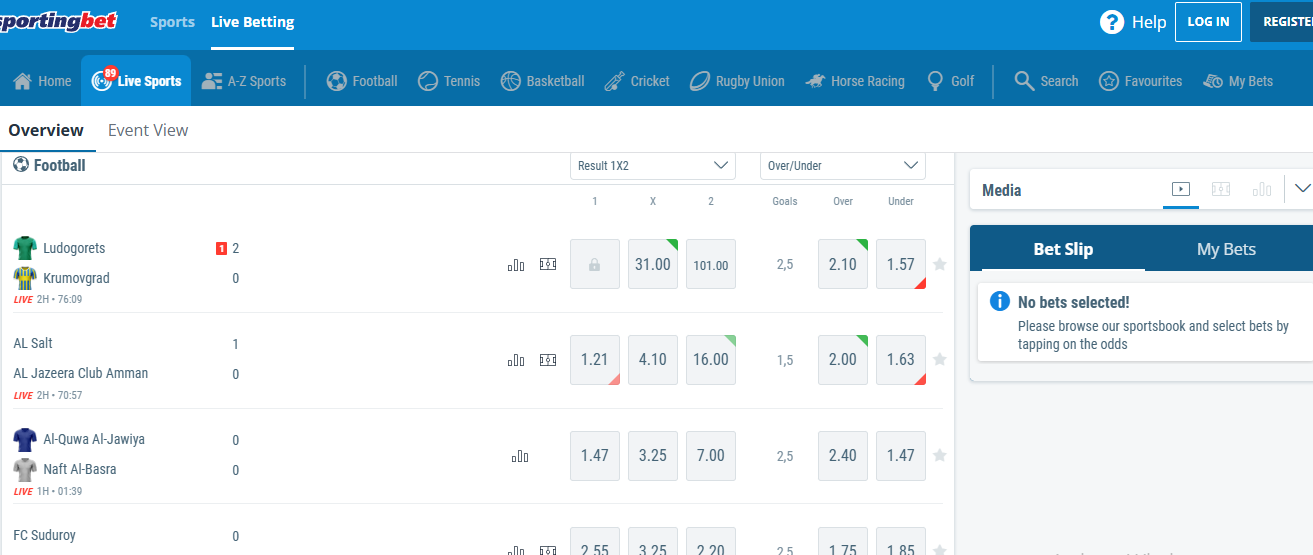The height and width of the screenshot is (555, 1313).
Task: Bet AL Jazeera win at 16.00
Action: [711, 360]
